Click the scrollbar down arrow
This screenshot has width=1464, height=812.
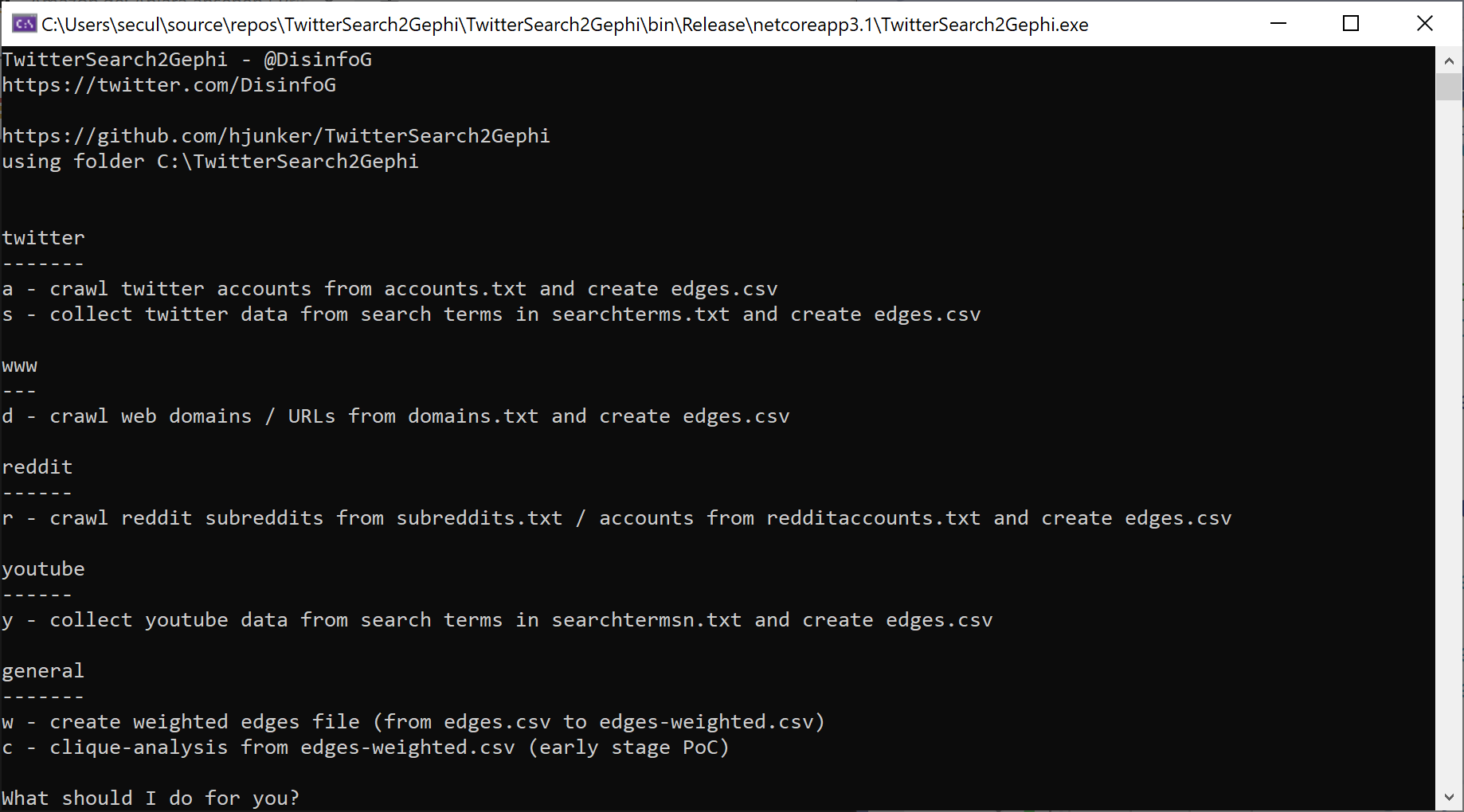(x=1449, y=797)
